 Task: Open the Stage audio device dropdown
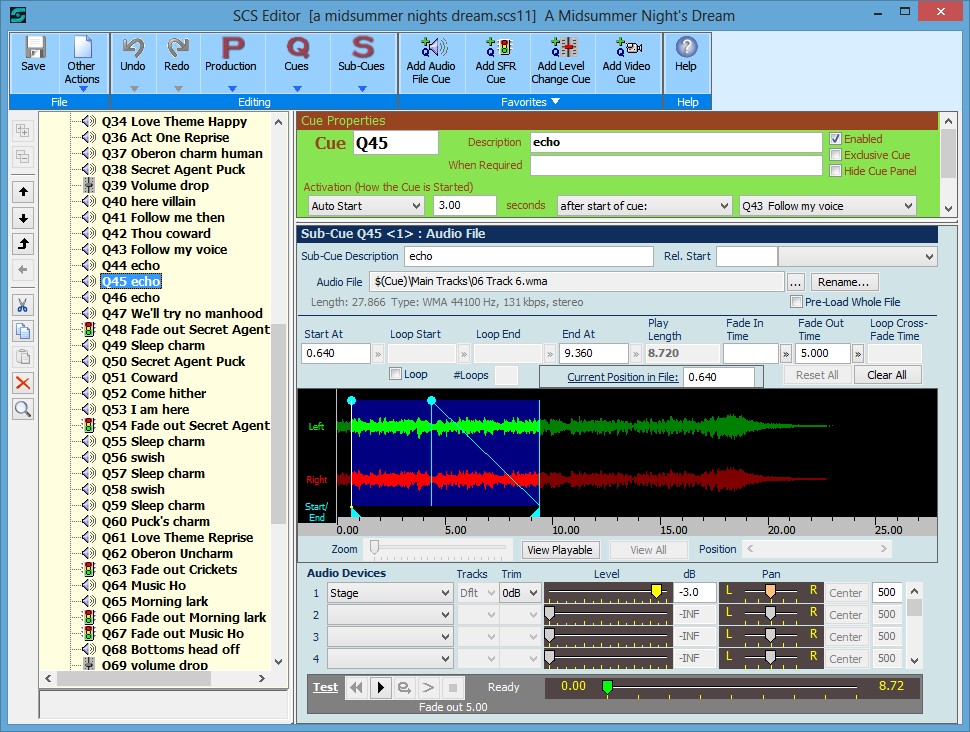click(390, 593)
